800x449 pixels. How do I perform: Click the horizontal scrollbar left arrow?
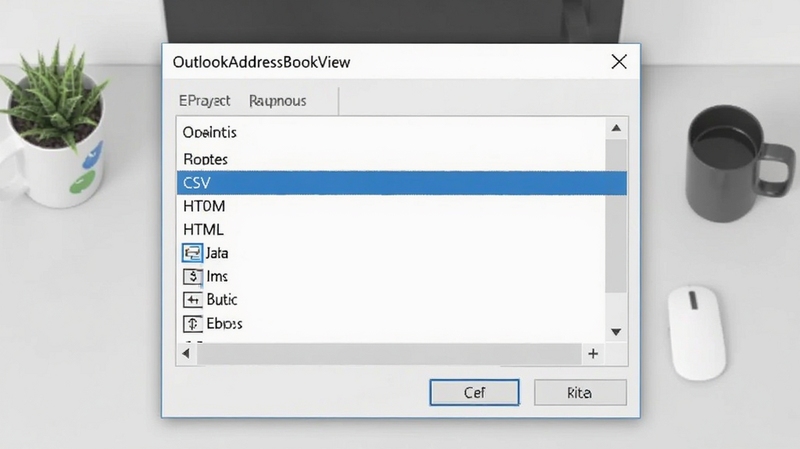[186, 354]
